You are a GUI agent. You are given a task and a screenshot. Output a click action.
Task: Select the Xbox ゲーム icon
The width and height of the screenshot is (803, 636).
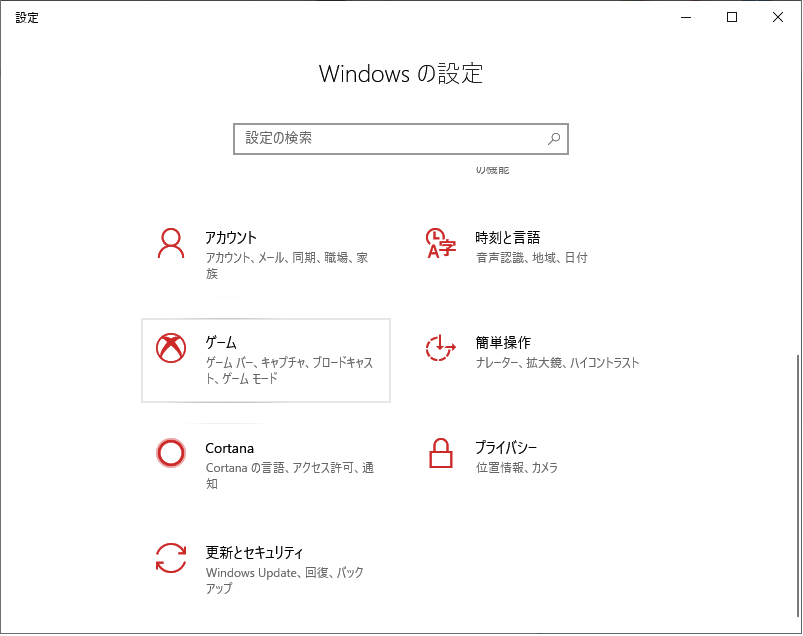(x=171, y=348)
